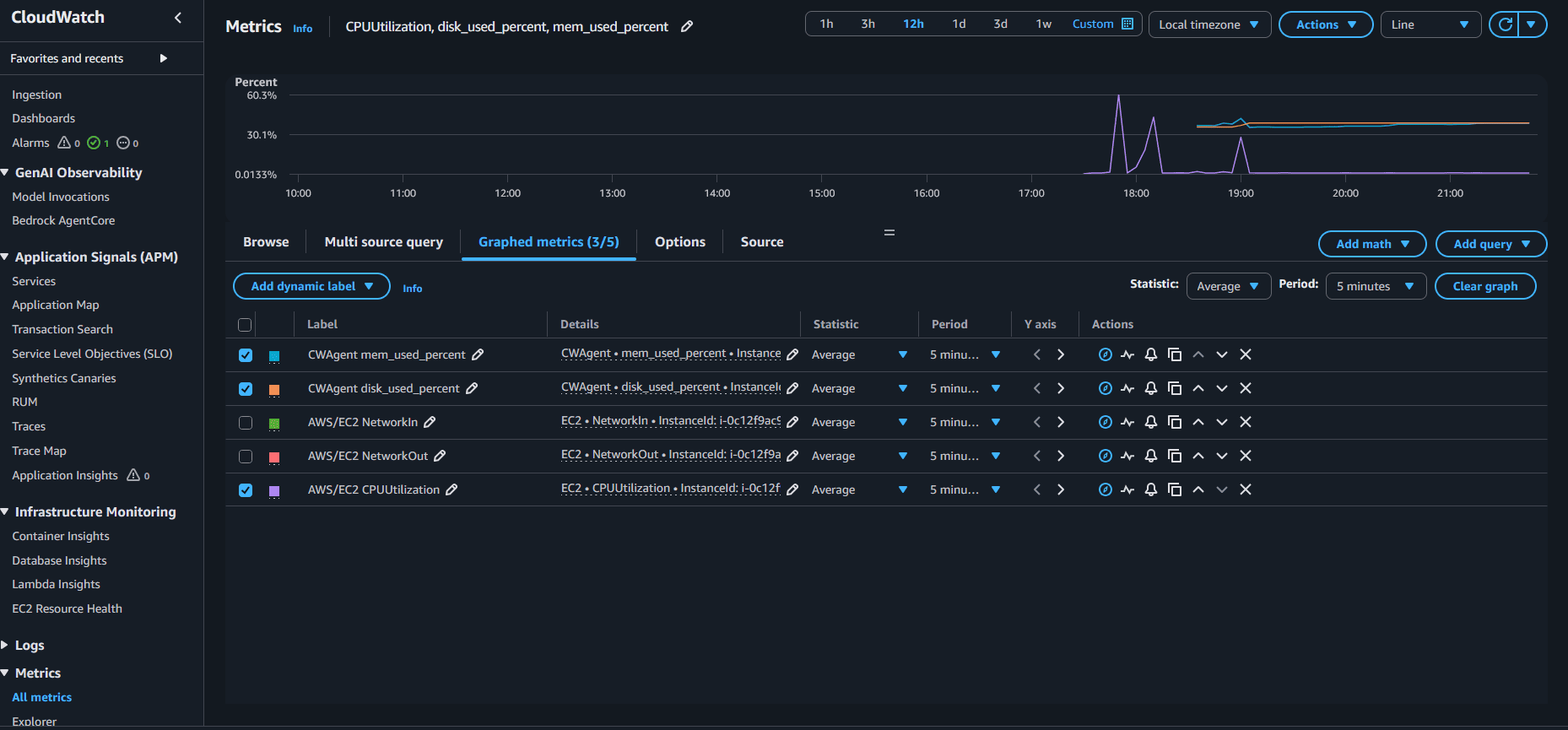Screen dimensions: 1568x730
Task: Select the 1w time range
Action: coord(1044,24)
